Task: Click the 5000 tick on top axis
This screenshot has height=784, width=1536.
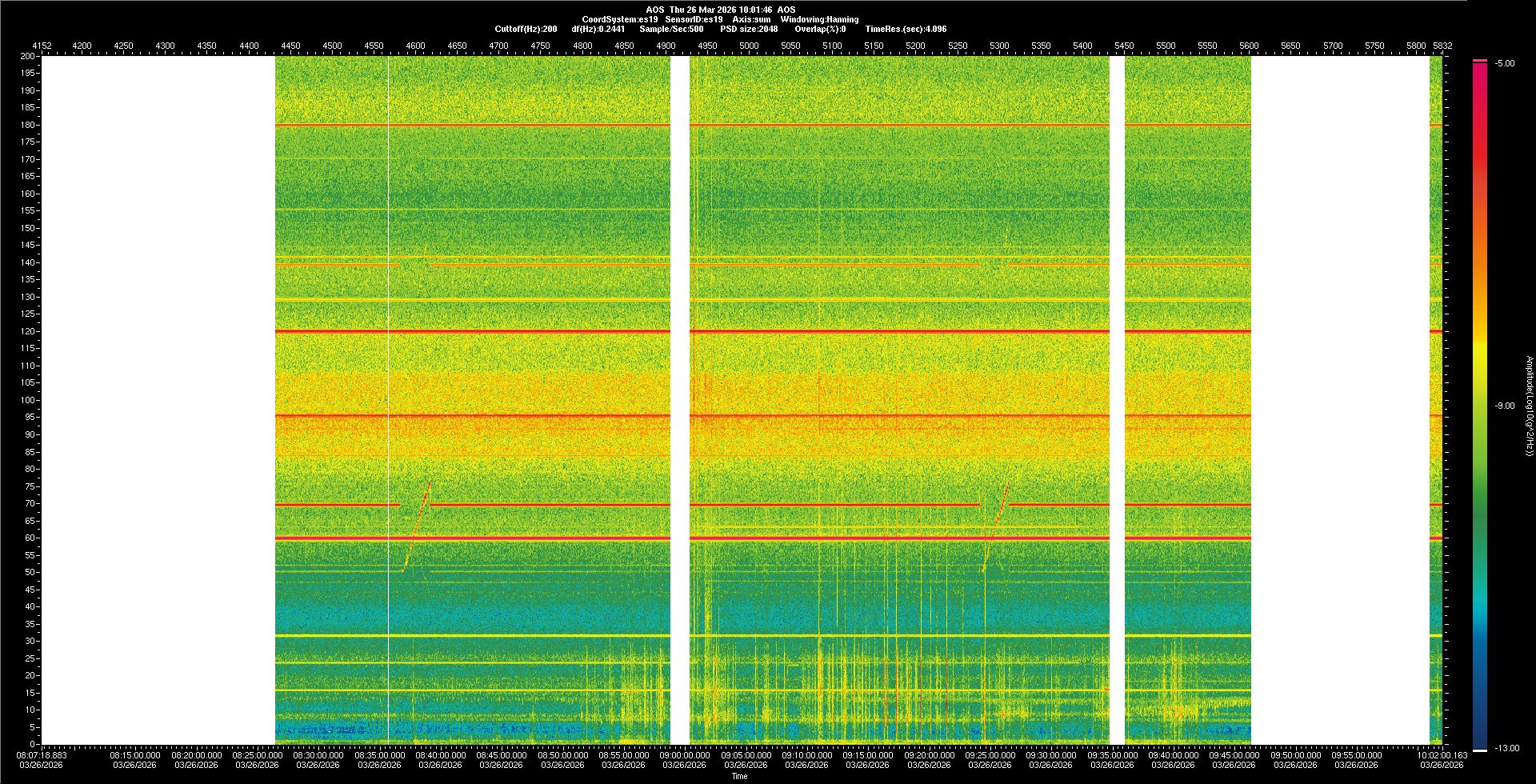Action: [x=749, y=46]
